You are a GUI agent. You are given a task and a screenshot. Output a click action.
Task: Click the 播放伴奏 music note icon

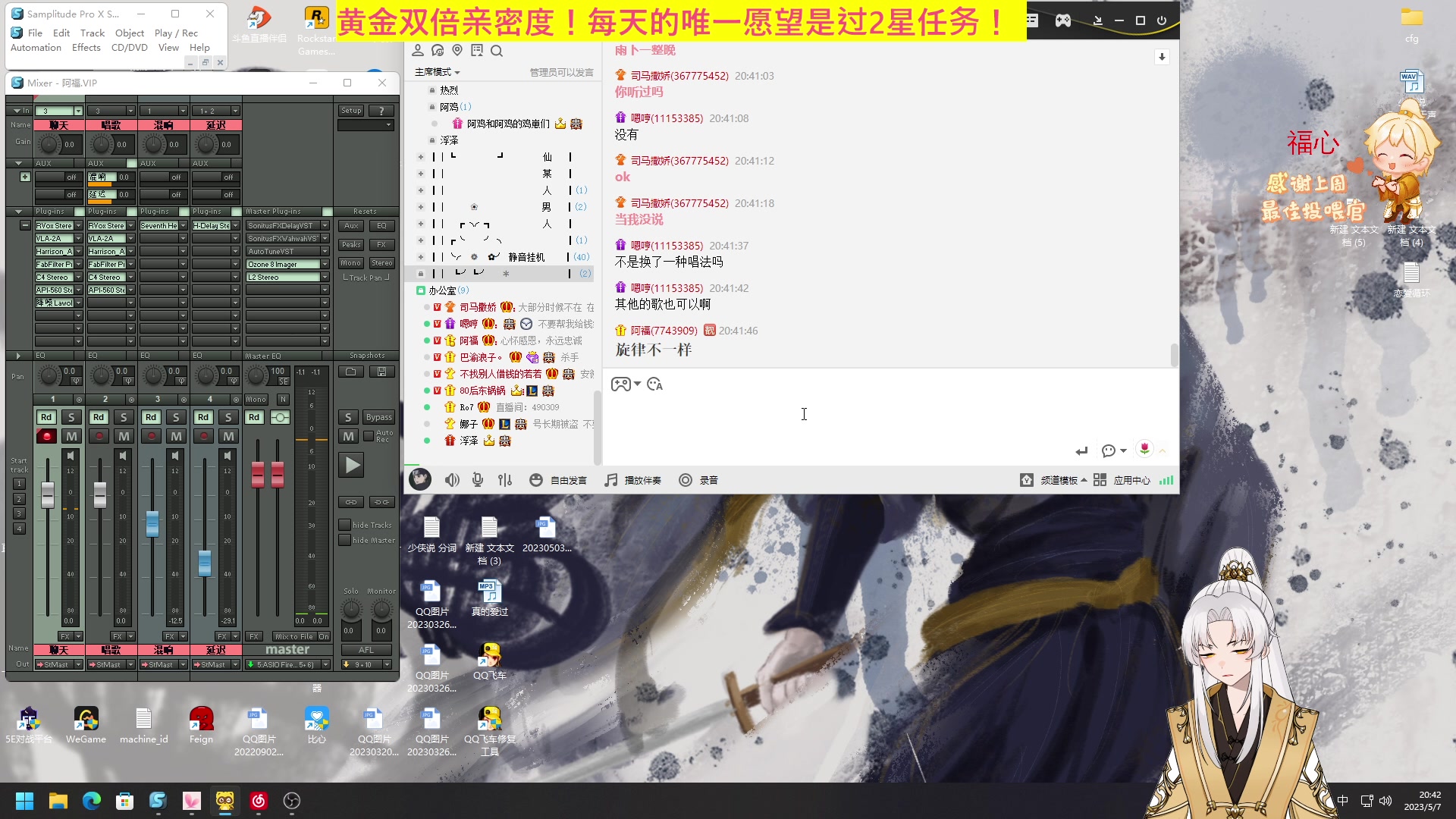point(611,480)
